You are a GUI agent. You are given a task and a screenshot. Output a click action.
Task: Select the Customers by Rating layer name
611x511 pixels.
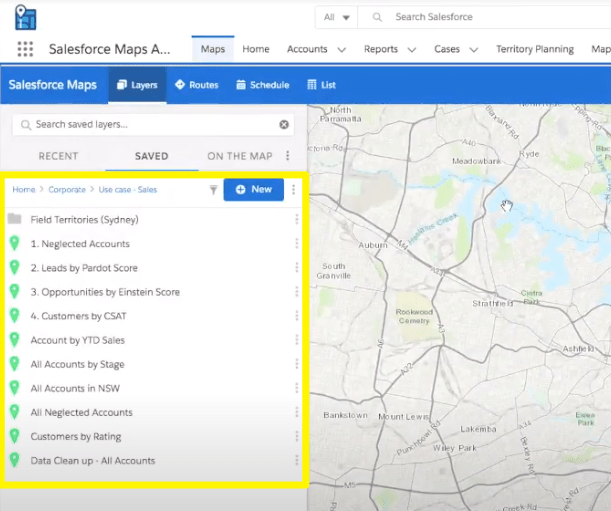coord(76,437)
